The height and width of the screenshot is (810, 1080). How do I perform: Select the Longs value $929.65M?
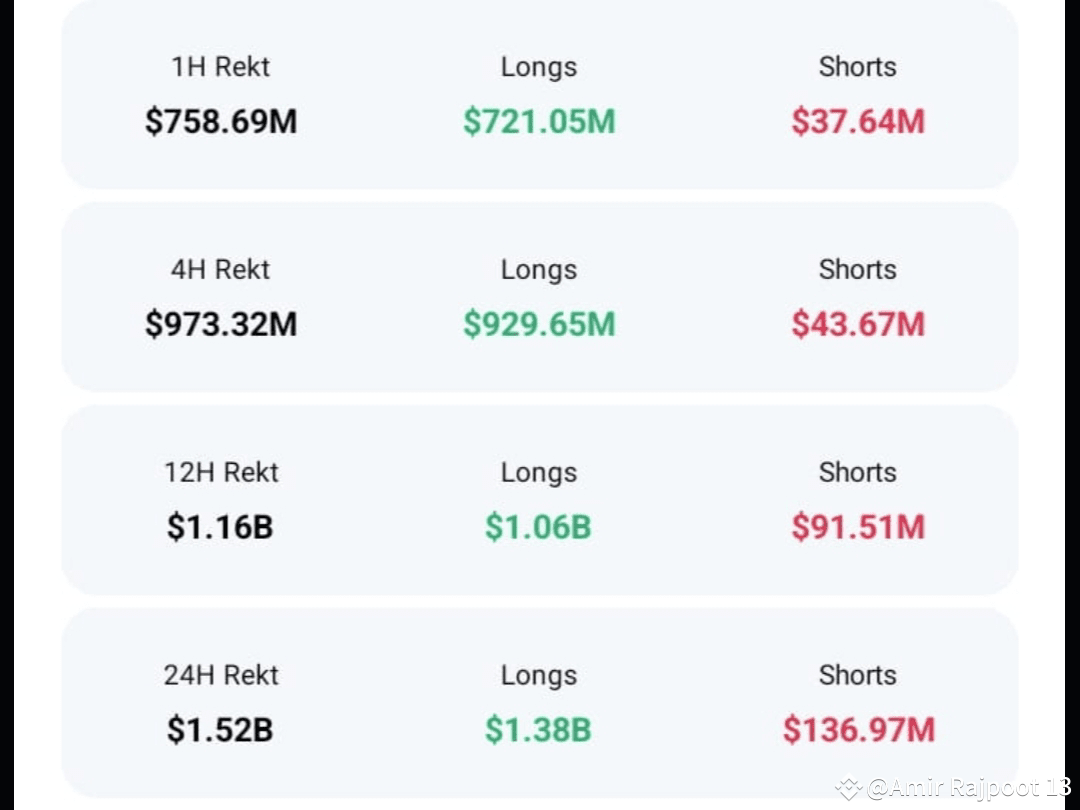tap(538, 324)
